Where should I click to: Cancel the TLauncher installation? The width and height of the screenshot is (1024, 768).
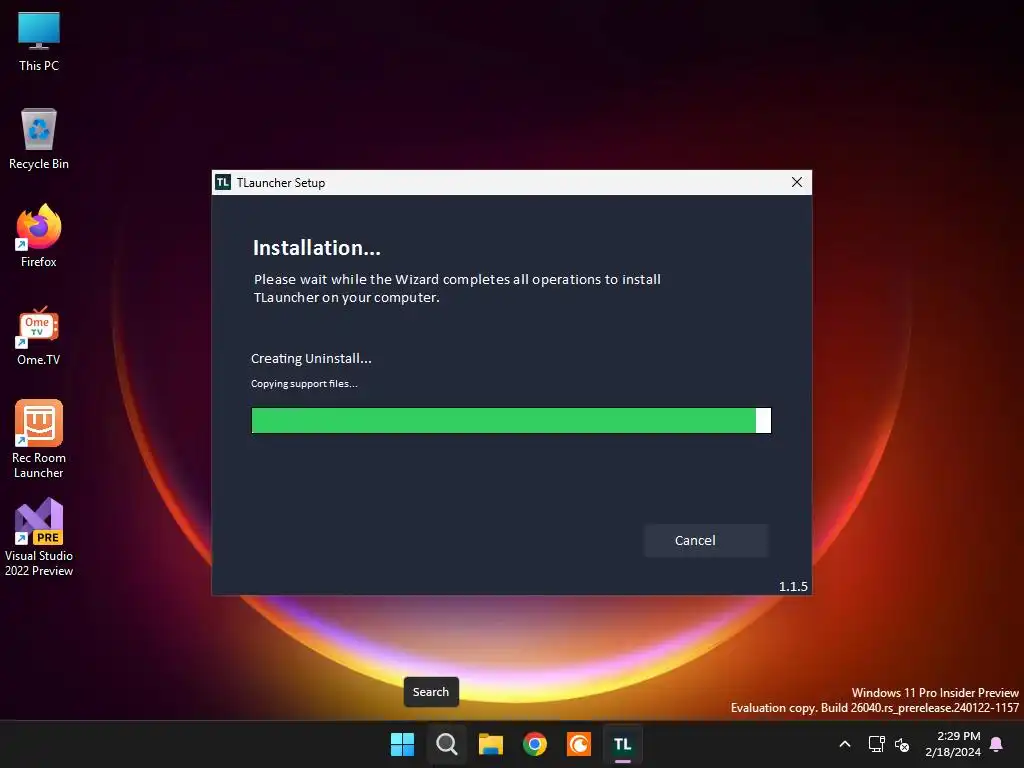pyautogui.click(x=706, y=540)
